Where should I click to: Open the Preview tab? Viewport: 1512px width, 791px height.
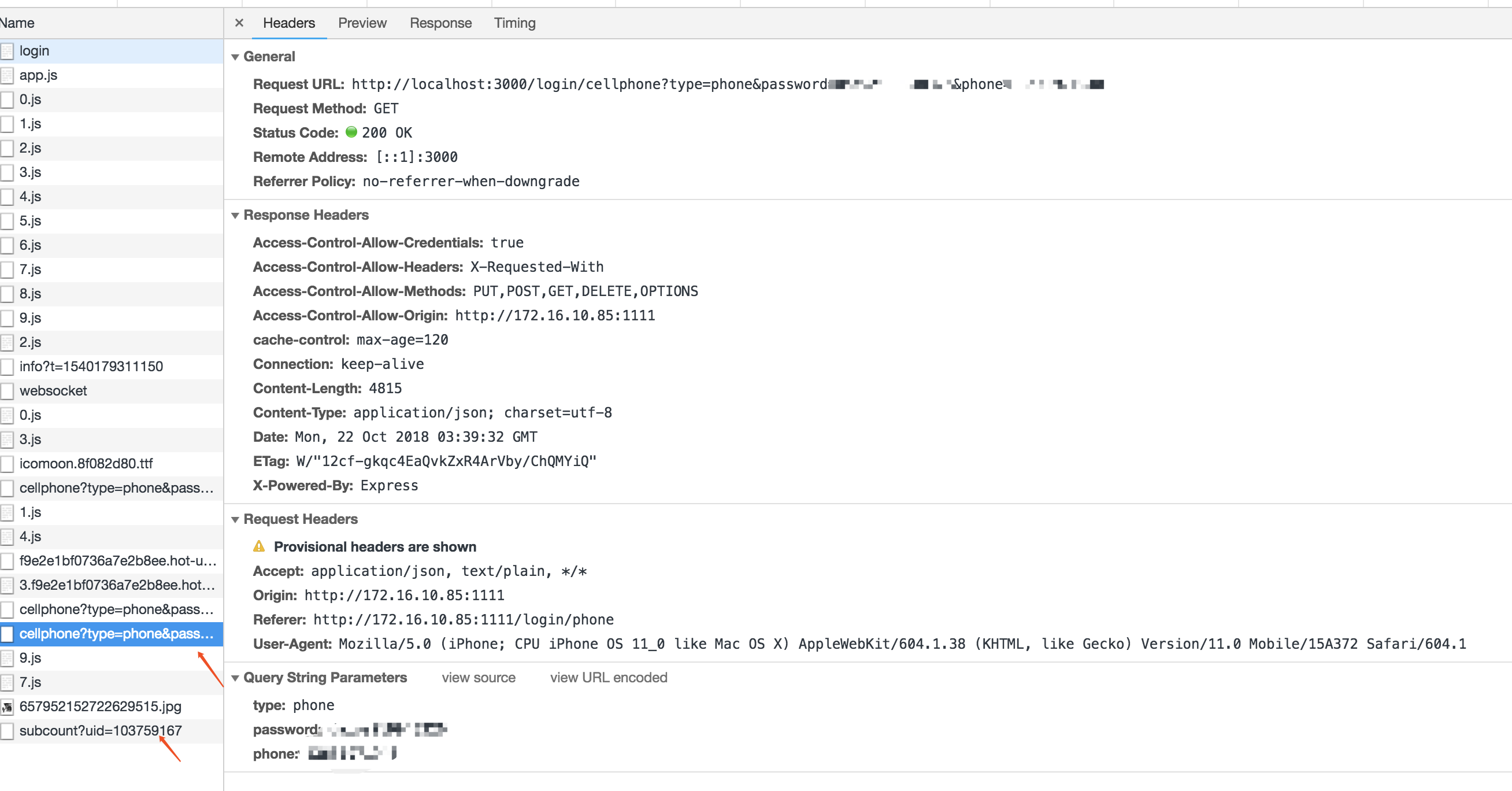coord(362,23)
